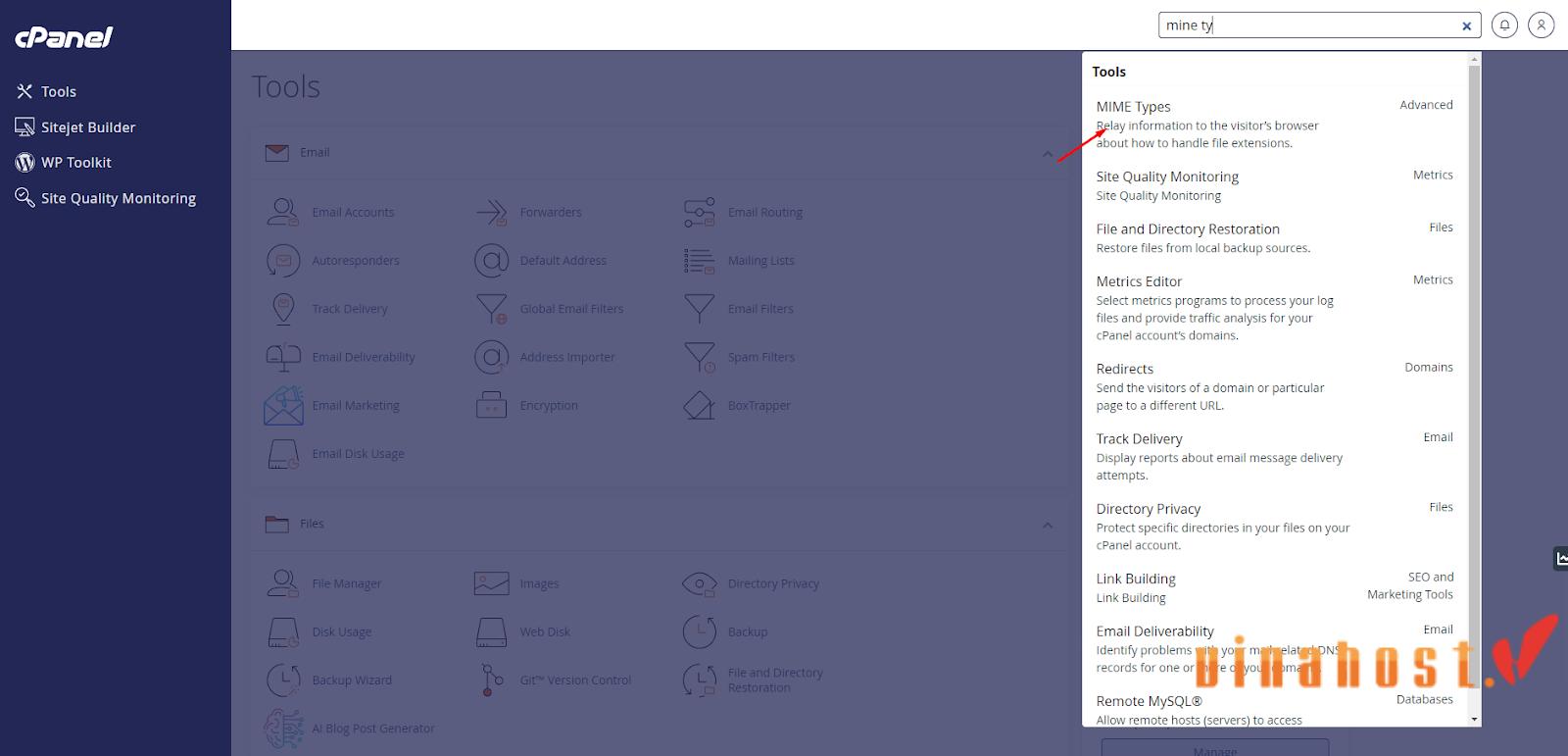Open the BoxTrapper icon
The width and height of the screenshot is (1568, 756).
click(x=699, y=405)
